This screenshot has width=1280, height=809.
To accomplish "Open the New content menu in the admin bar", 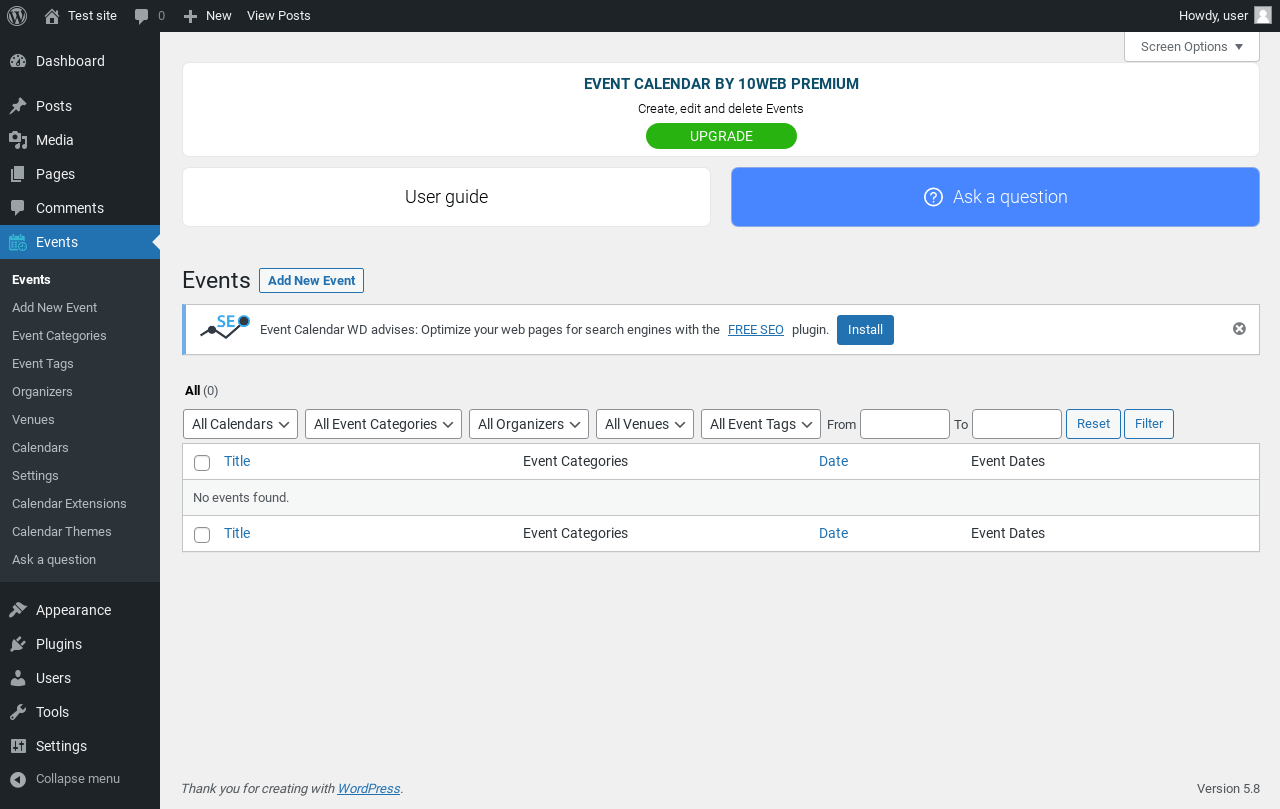I will 207,16.
